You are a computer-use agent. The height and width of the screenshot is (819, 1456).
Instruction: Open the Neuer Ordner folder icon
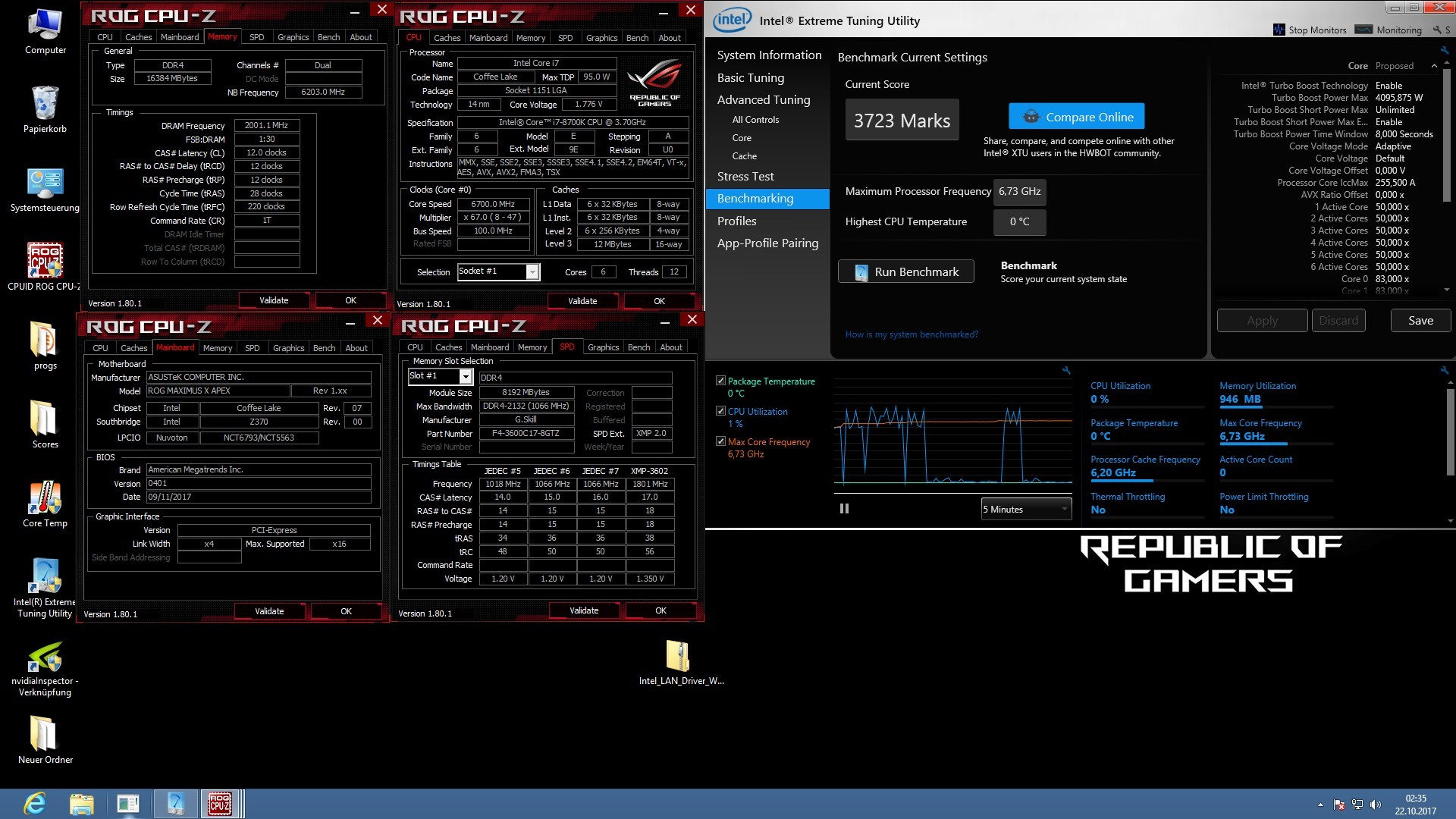(45, 739)
